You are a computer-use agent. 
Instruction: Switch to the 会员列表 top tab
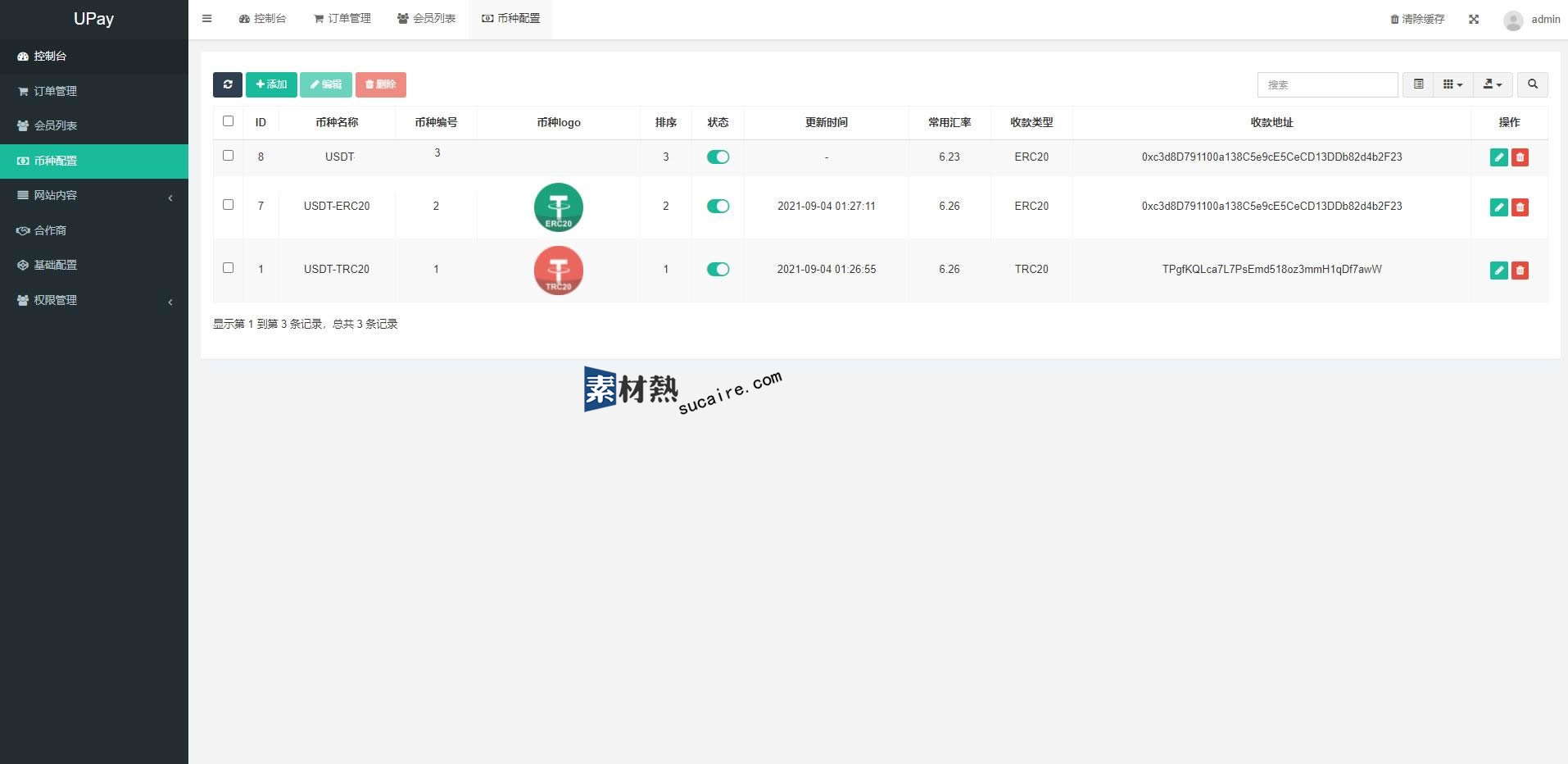(426, 19)
